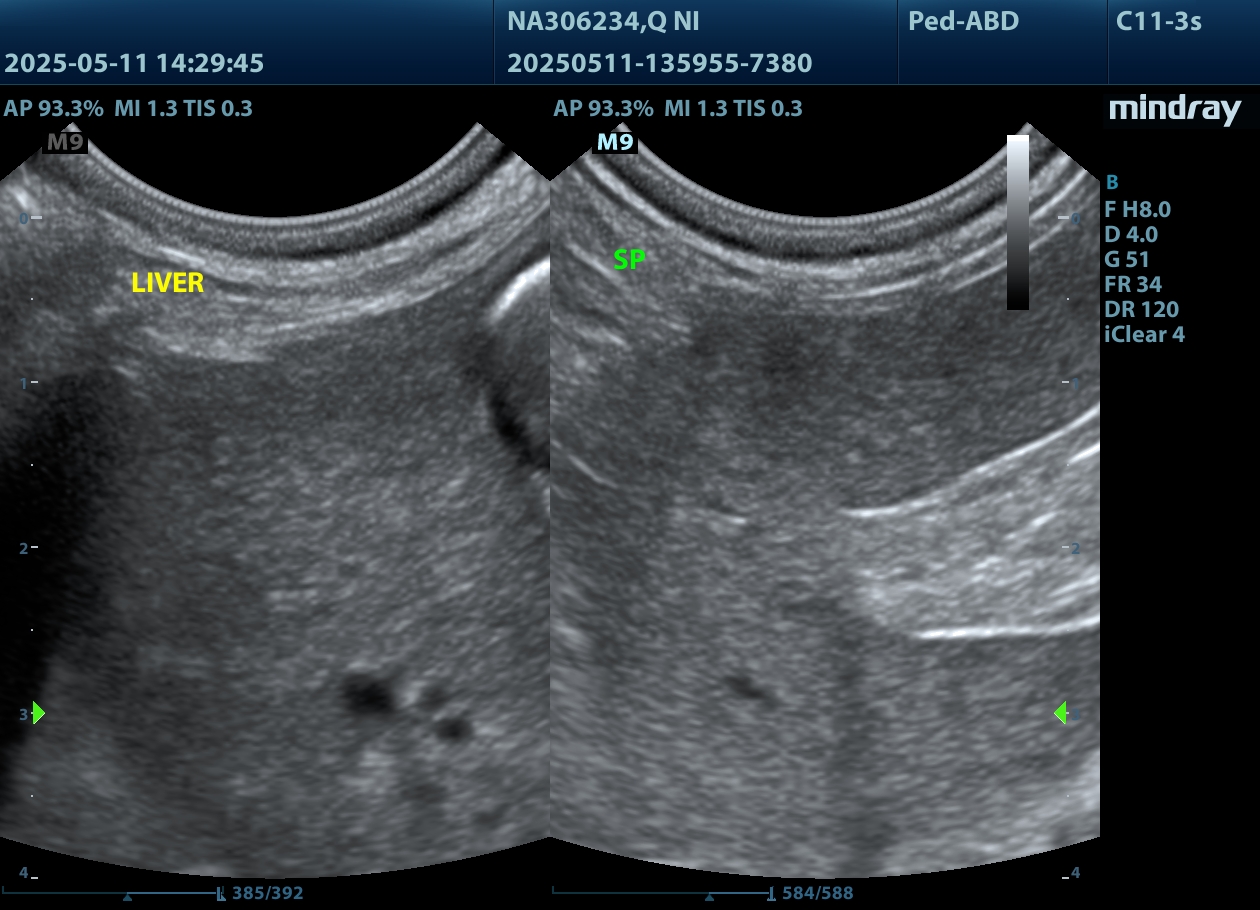Select the C11-3s transducer field
The height and width of the screenshot is (910, 1260).
(x=1158, y=21)
